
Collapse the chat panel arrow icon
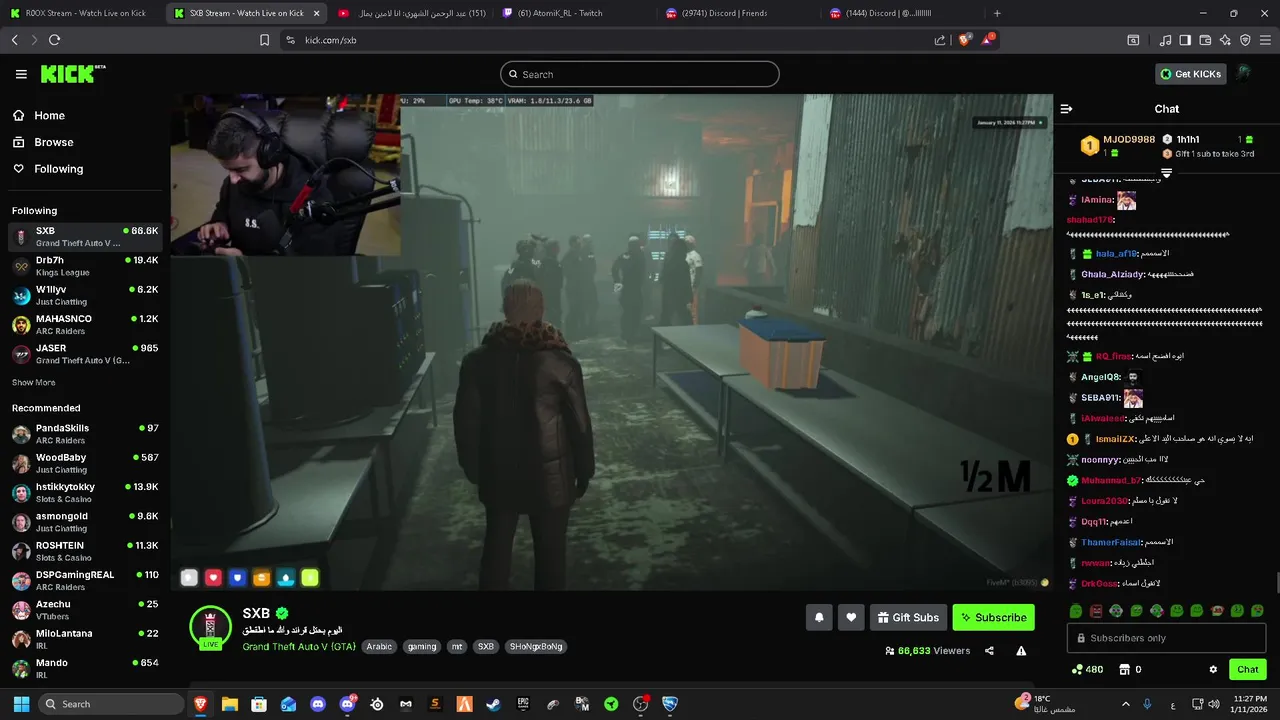pos(1066,108)
